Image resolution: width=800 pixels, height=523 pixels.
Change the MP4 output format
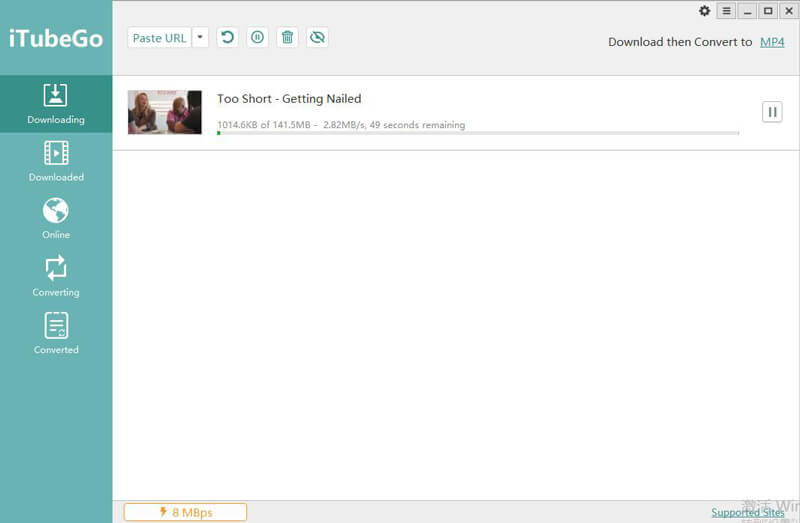772,42
